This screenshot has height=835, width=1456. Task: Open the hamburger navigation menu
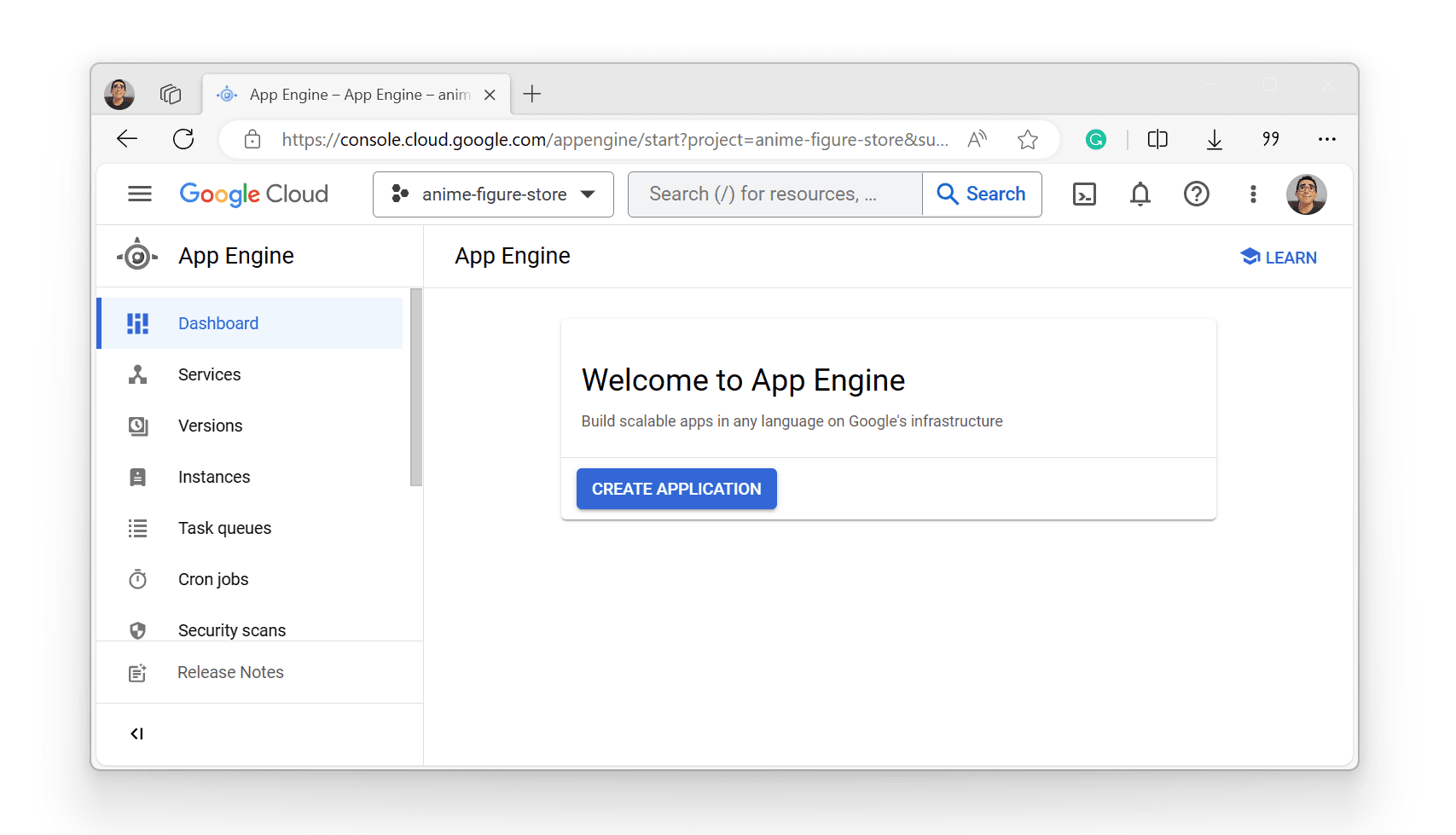(x=140, y=194)
